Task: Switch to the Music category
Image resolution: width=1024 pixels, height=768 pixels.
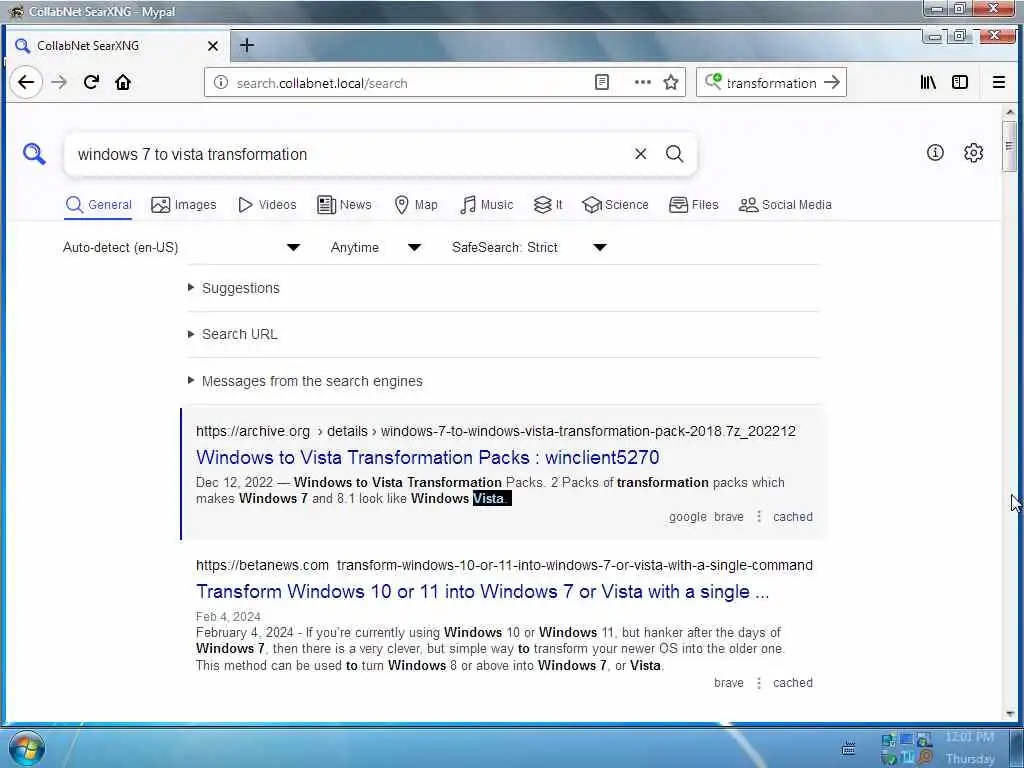Action: point(487,205)
